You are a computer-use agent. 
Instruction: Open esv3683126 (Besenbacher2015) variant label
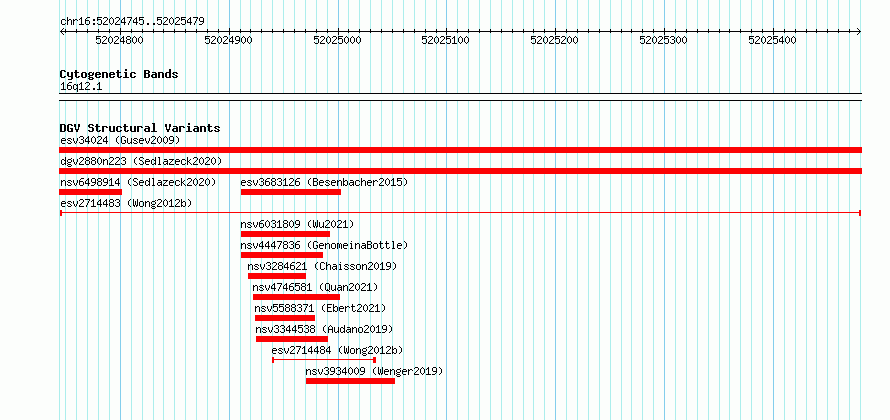click(324, 182)
